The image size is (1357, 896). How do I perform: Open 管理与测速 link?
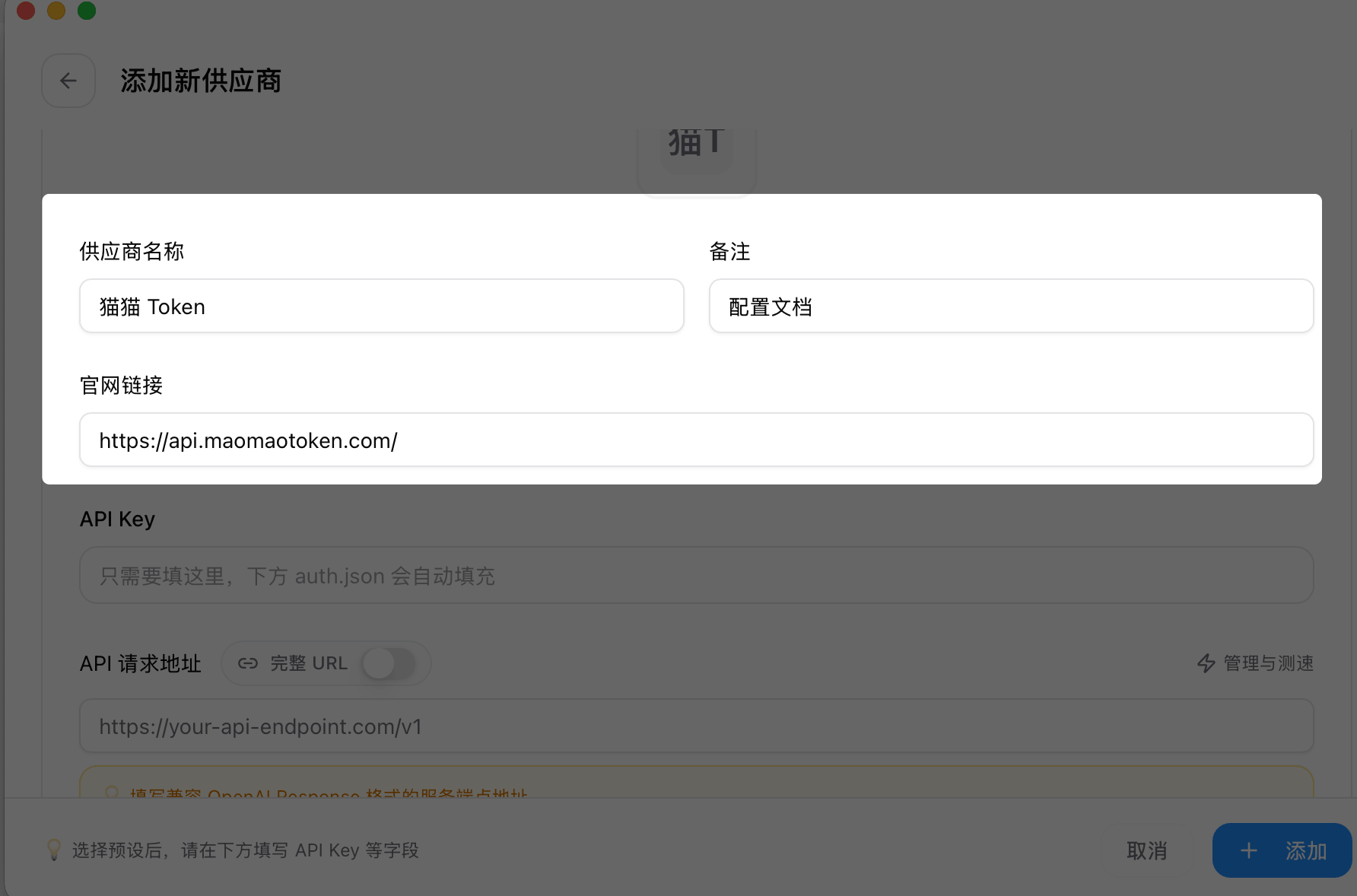(1255, 663)
